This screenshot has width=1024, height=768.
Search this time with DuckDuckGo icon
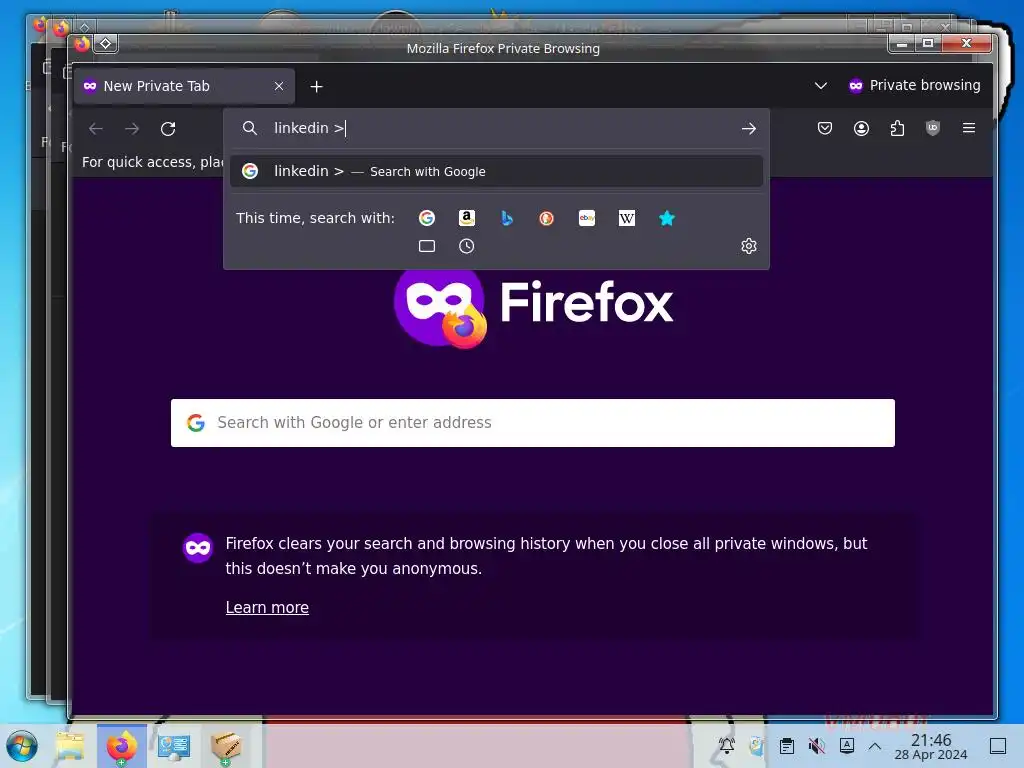pos(547,218)
